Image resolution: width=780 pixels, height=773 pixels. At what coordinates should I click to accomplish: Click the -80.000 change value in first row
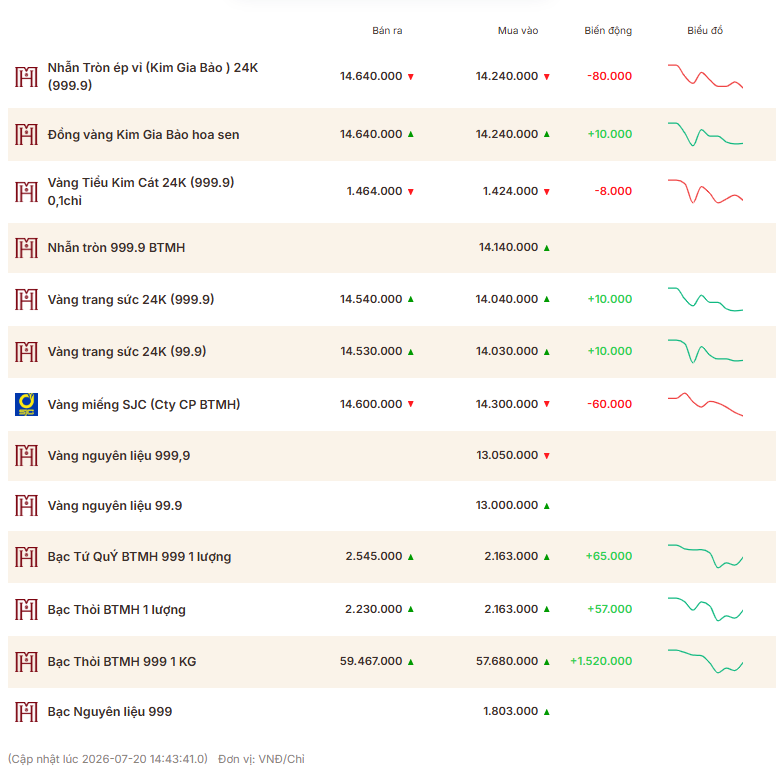(x=609, y=76)
